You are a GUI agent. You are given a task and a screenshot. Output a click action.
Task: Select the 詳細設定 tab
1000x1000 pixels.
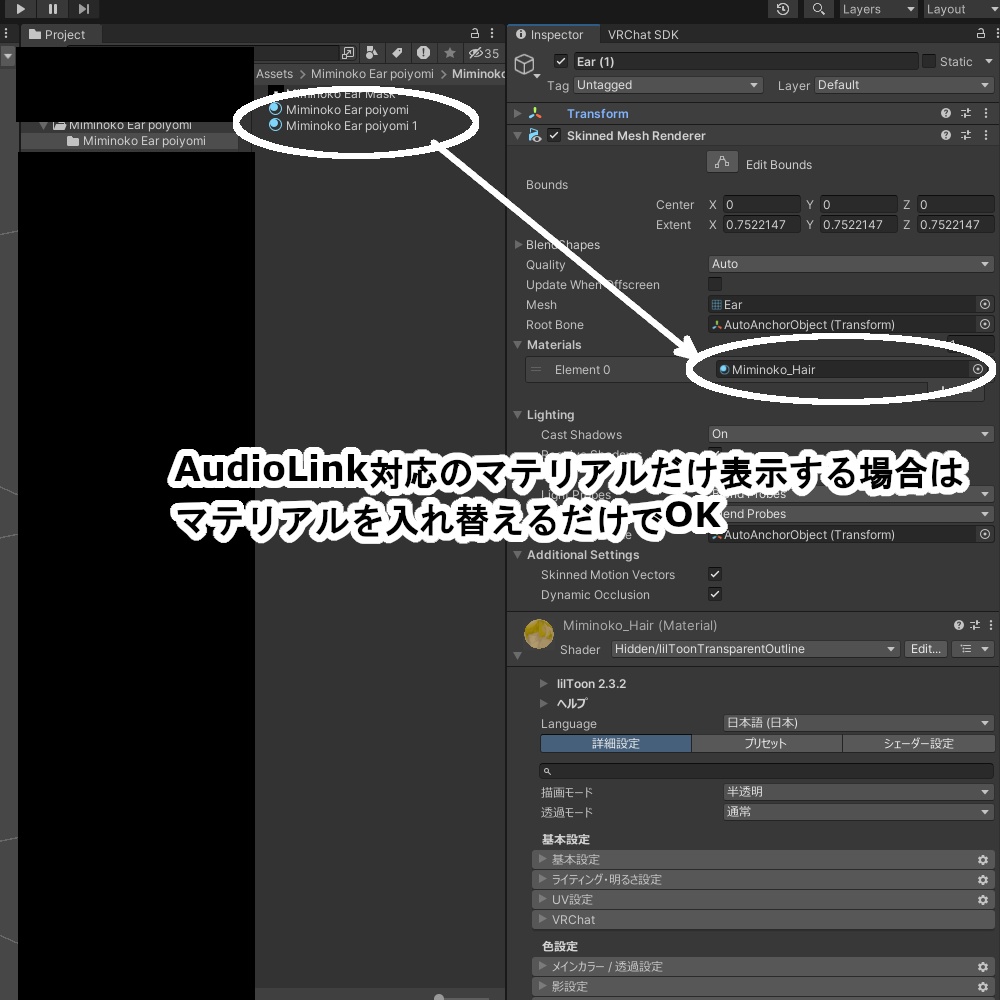616,744
